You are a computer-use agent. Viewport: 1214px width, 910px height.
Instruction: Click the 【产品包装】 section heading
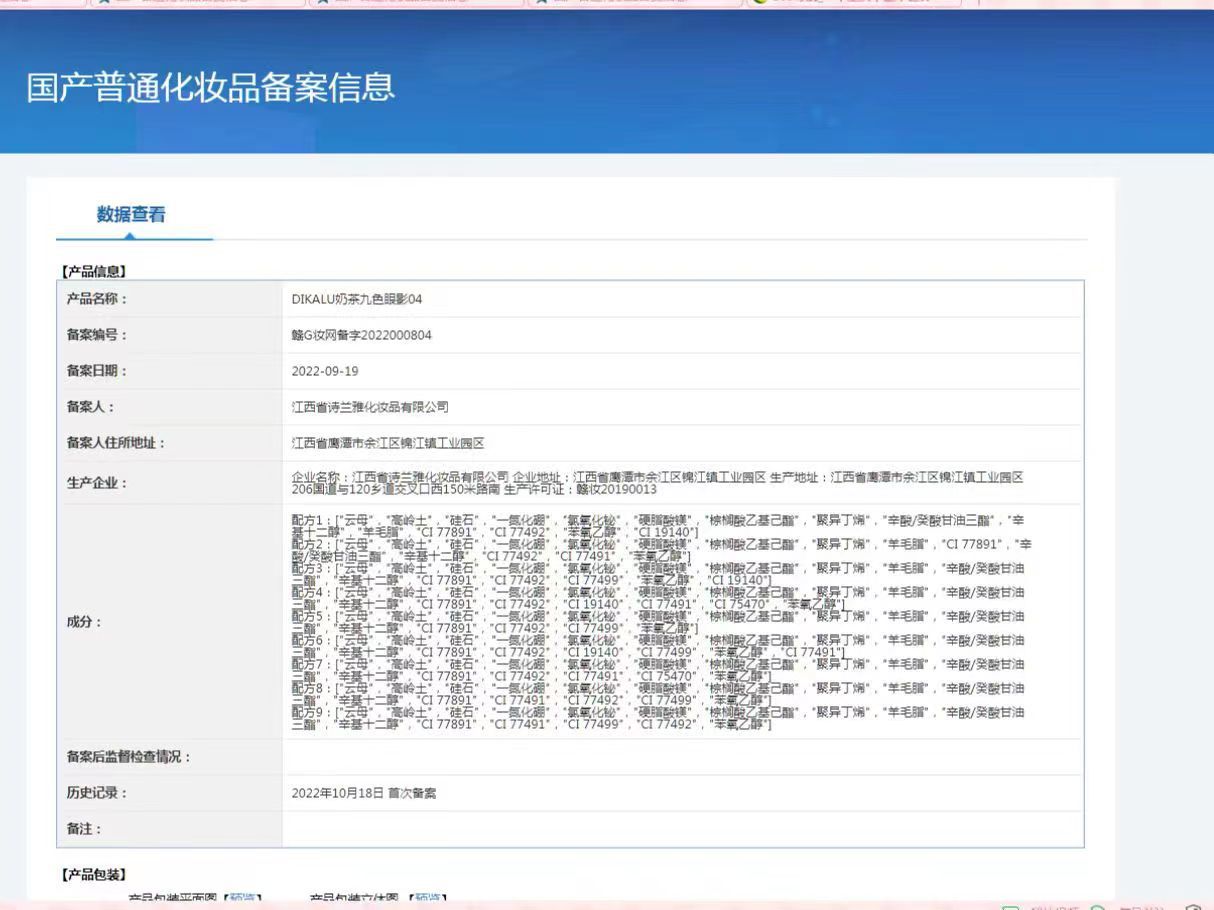[x=95, y=875]
